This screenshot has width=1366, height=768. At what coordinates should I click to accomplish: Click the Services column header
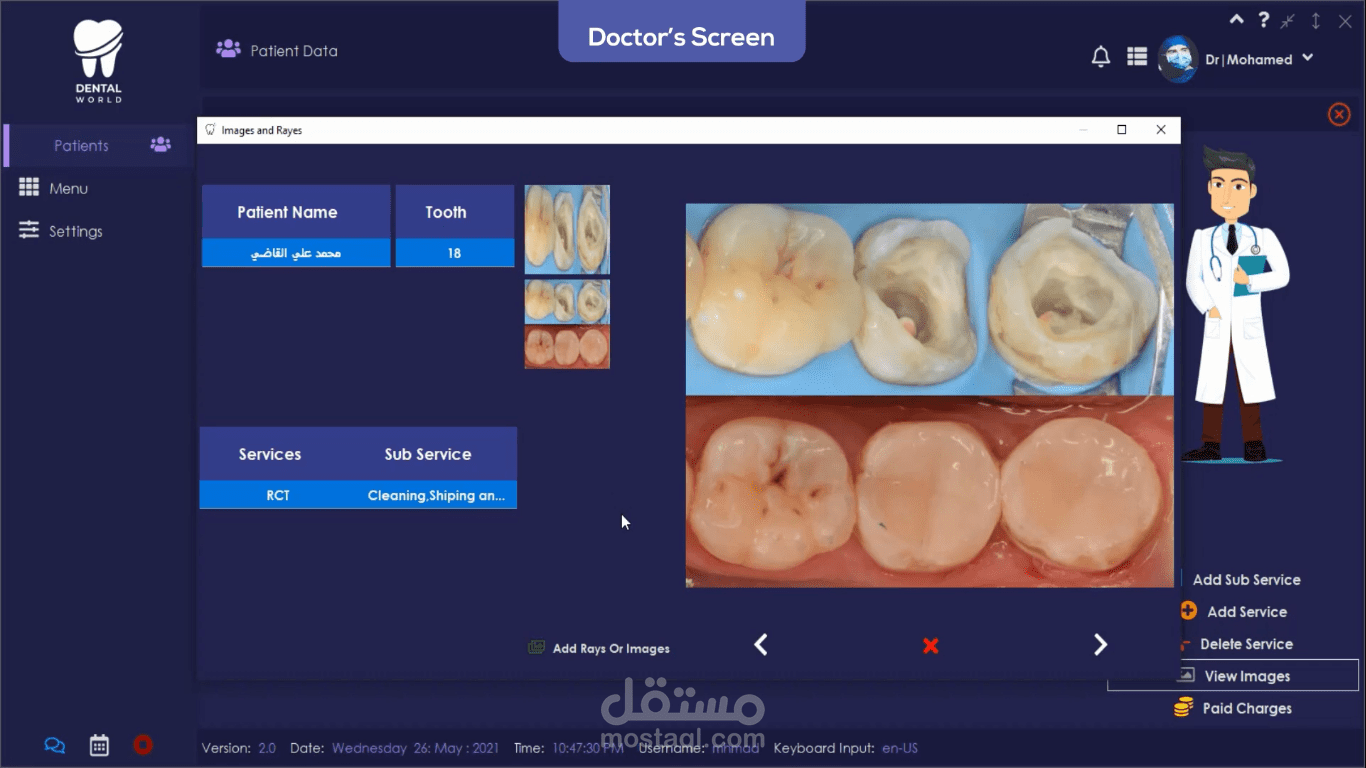(x=270, y=454)
